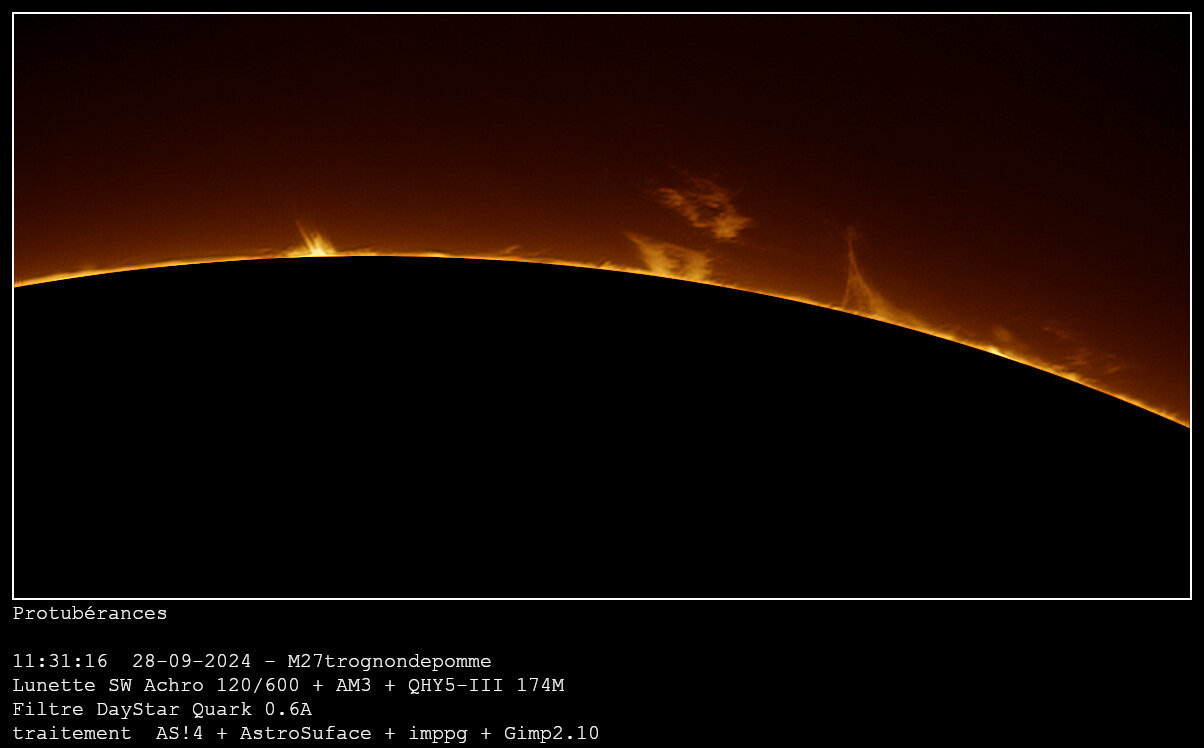Click the author name 'M27trognondepomme'
The image size is (1204, 748).
pyautogui.click(x=389, y=662)
